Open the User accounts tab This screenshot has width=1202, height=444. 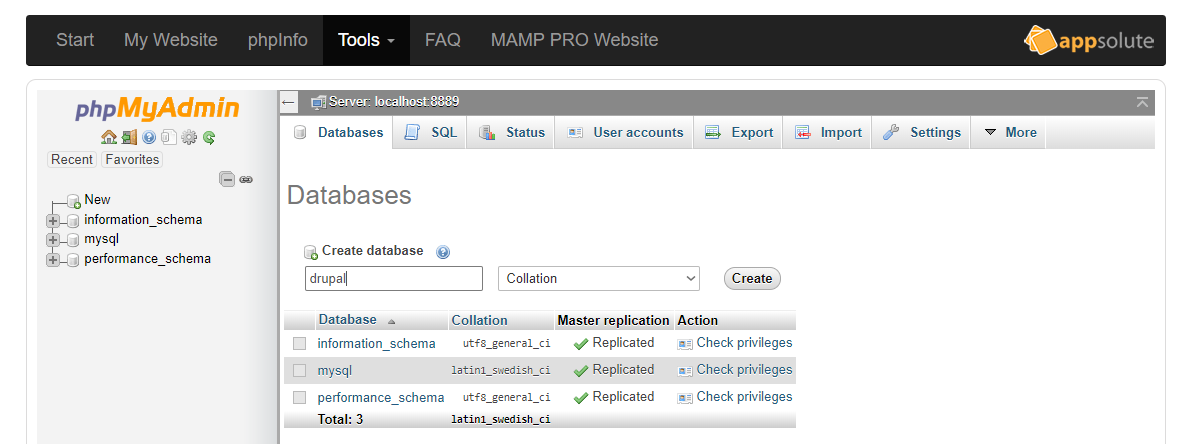tap(624, 132)
